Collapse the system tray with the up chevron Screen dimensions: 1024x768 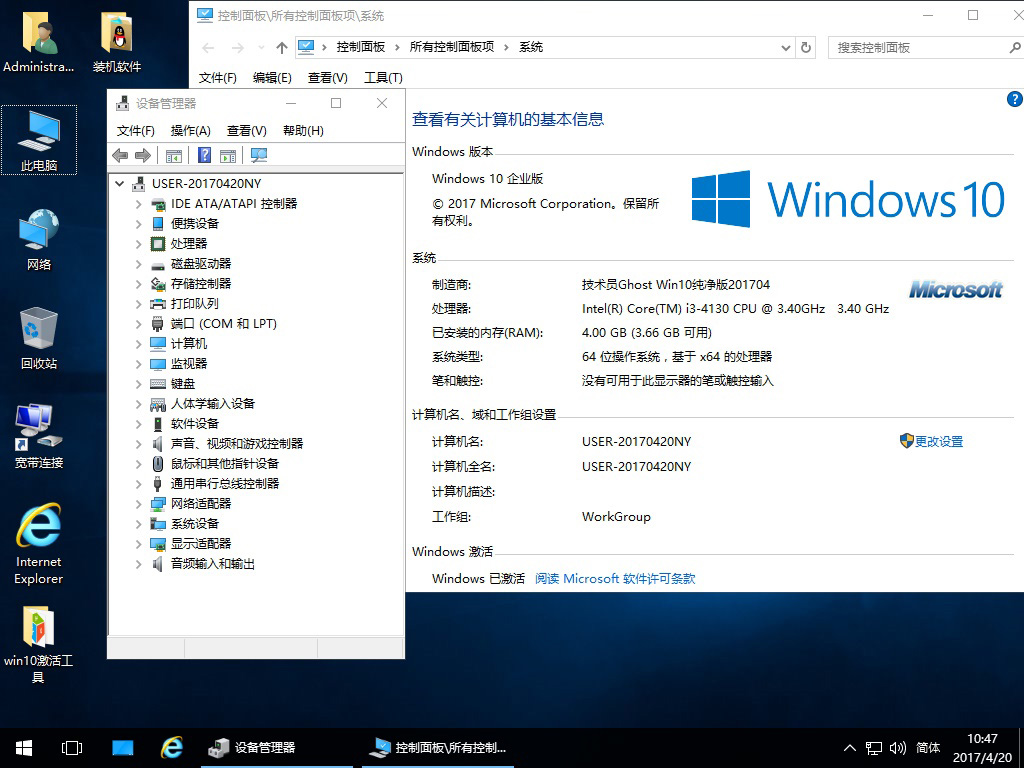click(x=849, y=747)
